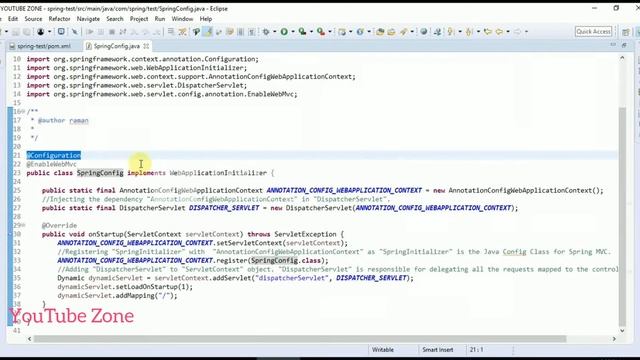
Task: Collapse the Javadoc comment at line 16
Action: 23,111
